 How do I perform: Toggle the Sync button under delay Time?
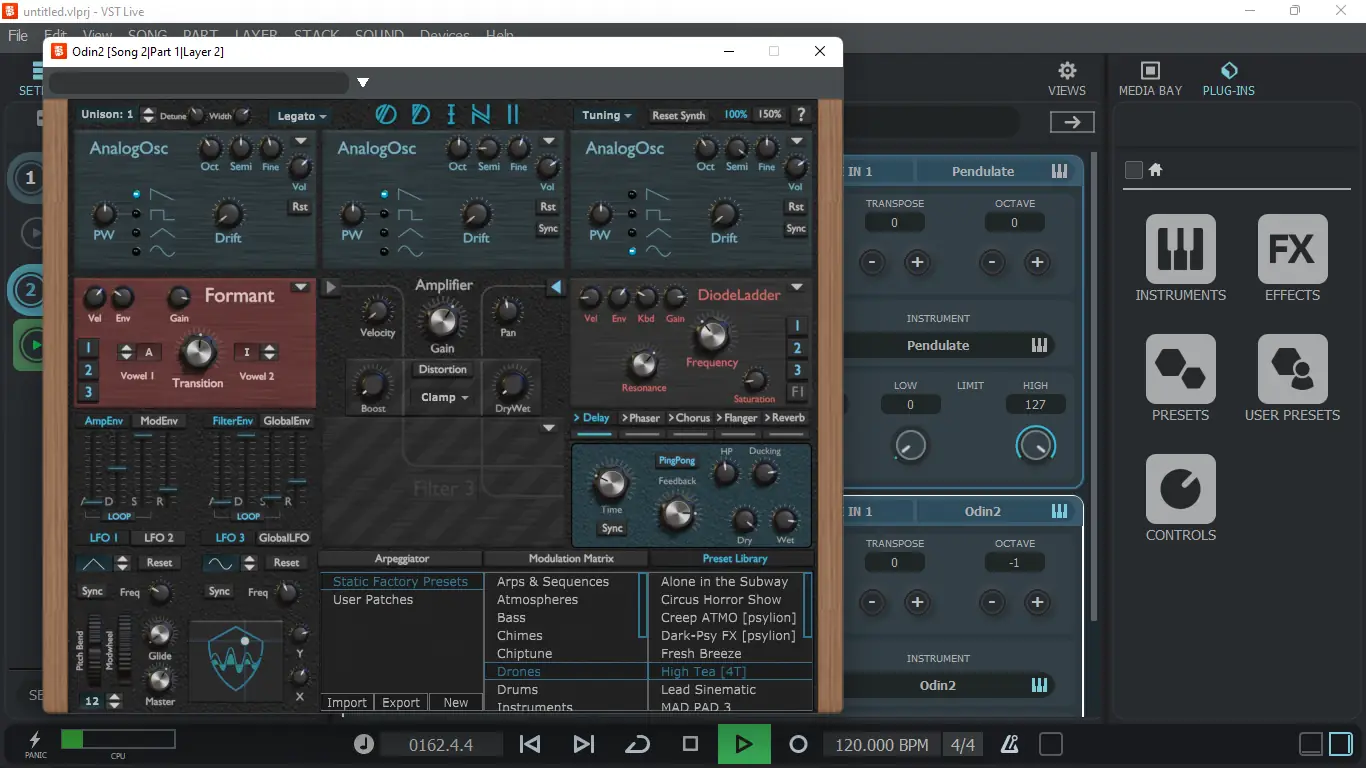612,528
